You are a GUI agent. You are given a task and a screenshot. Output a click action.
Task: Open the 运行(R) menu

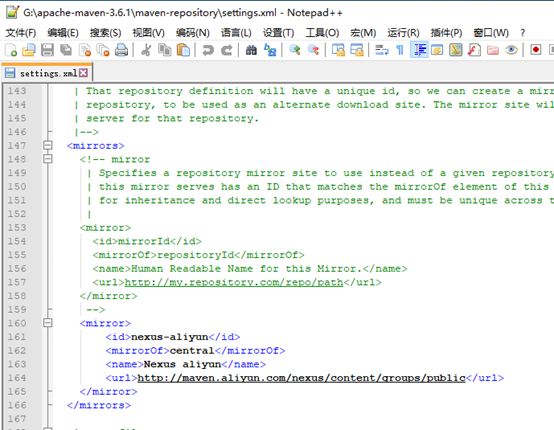tap(403, 33)
